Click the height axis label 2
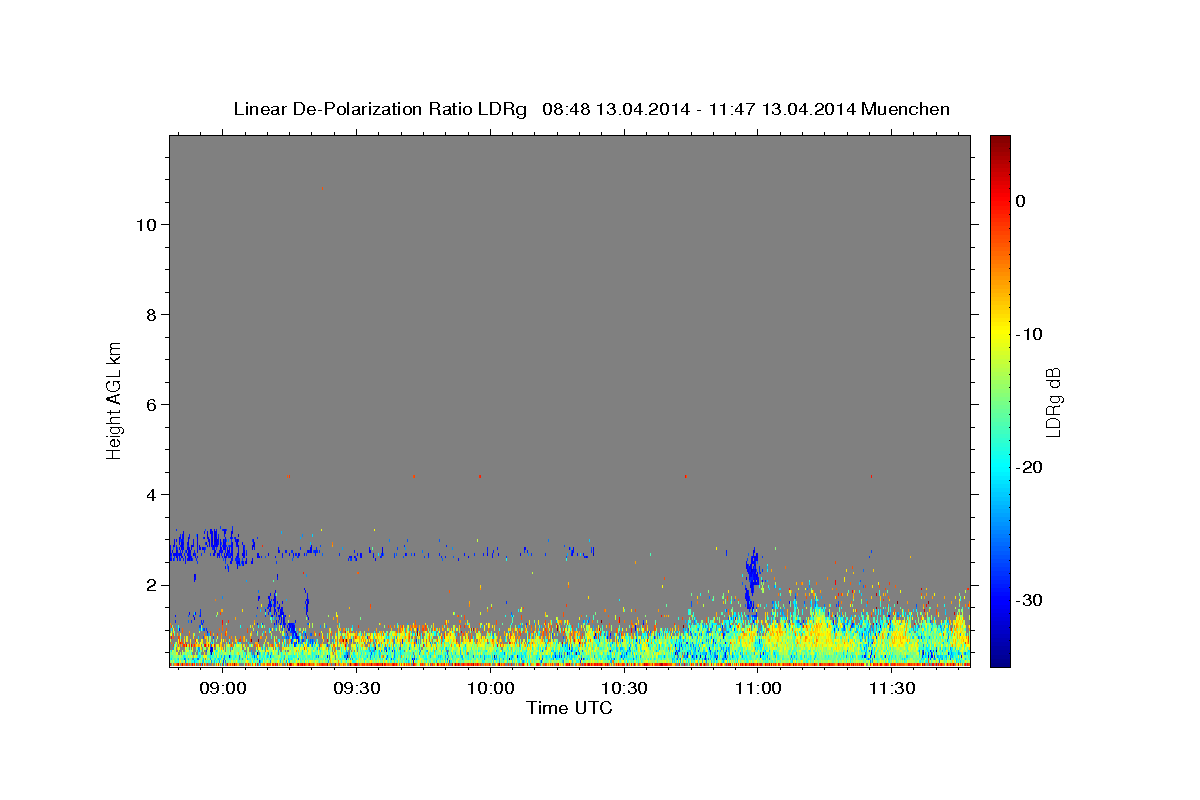Viewport: 1200px width, 800px height. pyautogui.click(x=151, y=585)
